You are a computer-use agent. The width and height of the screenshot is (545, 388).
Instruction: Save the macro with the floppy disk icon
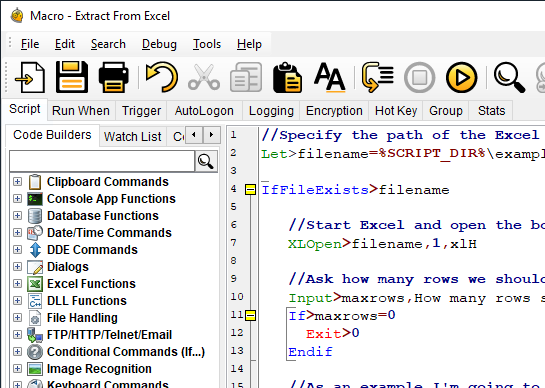tap(72, 77)
